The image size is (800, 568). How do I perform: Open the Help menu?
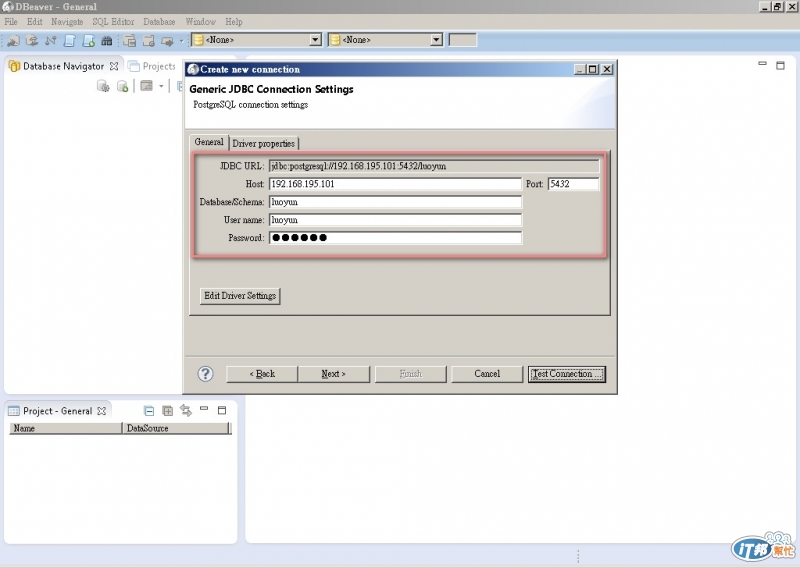pyautogui.click(x=234, y=22)
